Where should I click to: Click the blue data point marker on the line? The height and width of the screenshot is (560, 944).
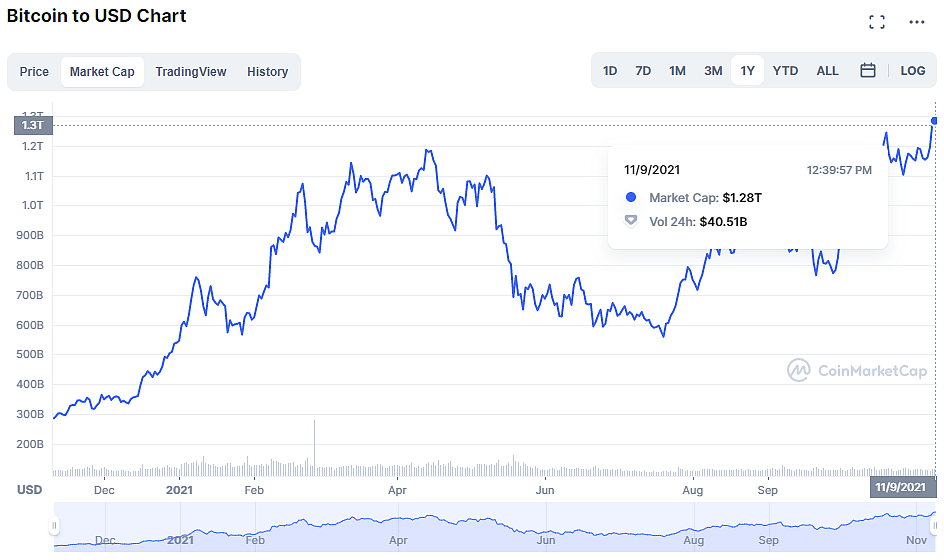[x=934, y=121]
